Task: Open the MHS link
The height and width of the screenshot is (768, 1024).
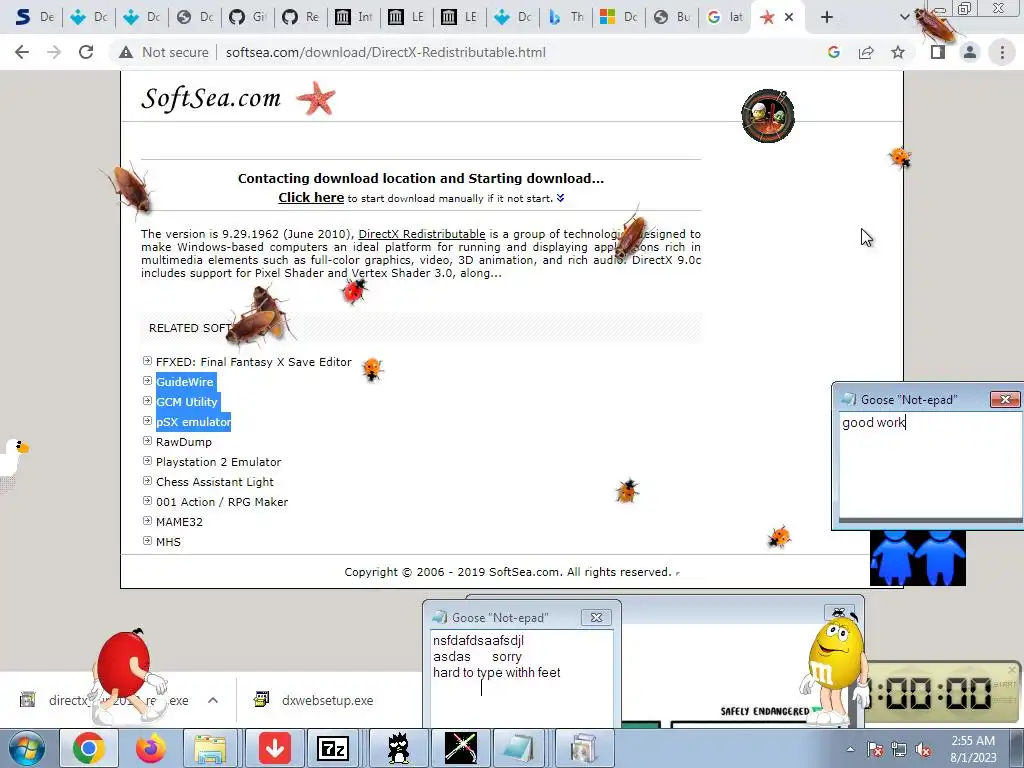Action: click(x=168, y=542)
